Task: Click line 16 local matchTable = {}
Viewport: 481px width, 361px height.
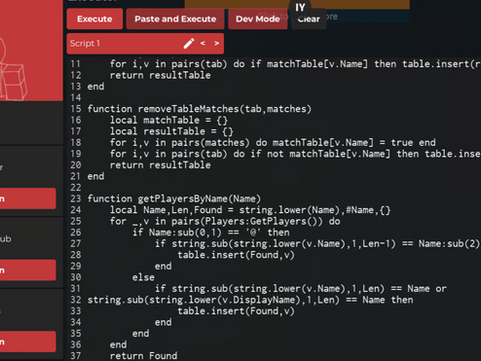Action: click(x=169, y=120)
